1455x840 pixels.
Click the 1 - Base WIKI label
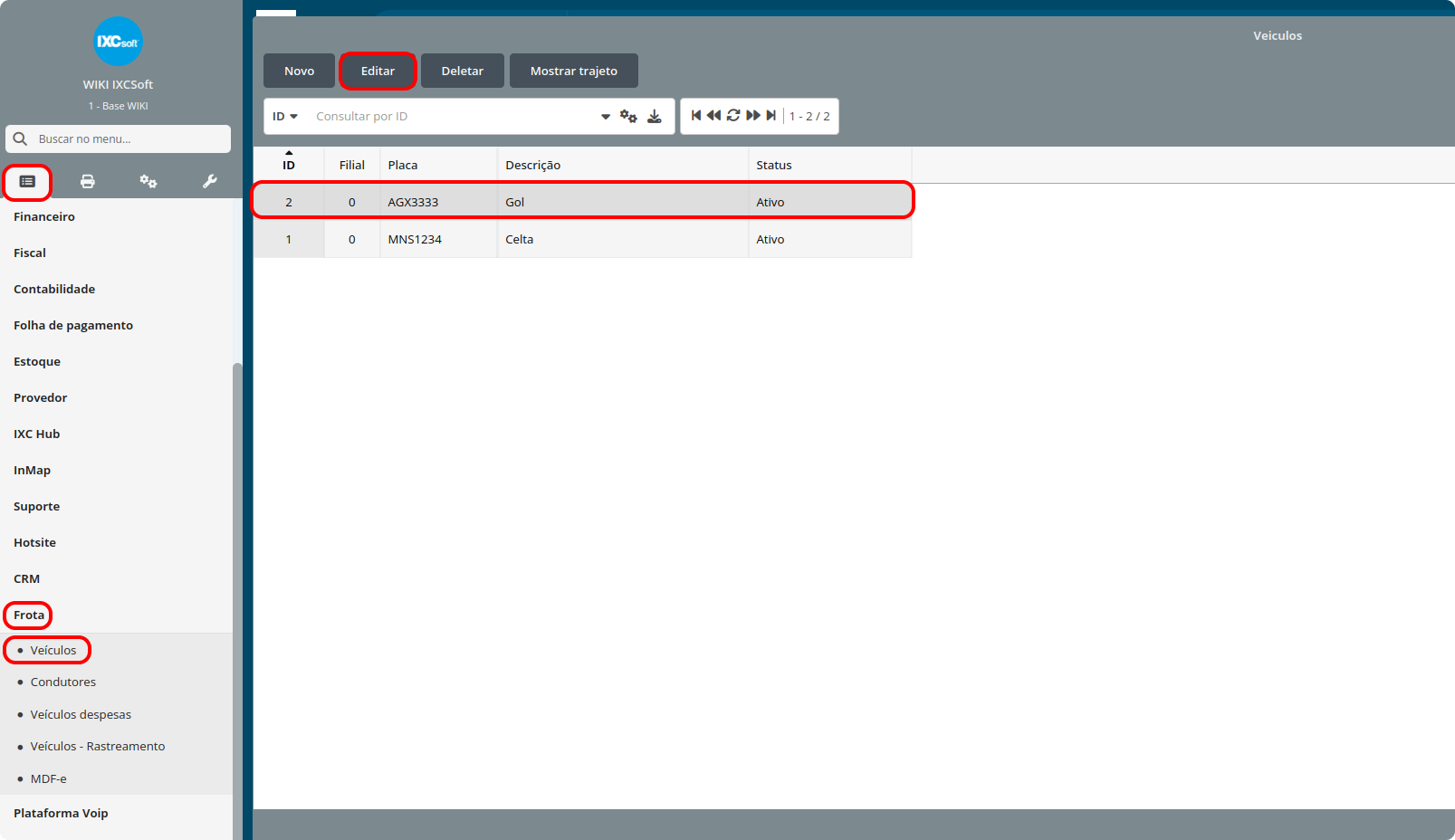tap(119, 106)
